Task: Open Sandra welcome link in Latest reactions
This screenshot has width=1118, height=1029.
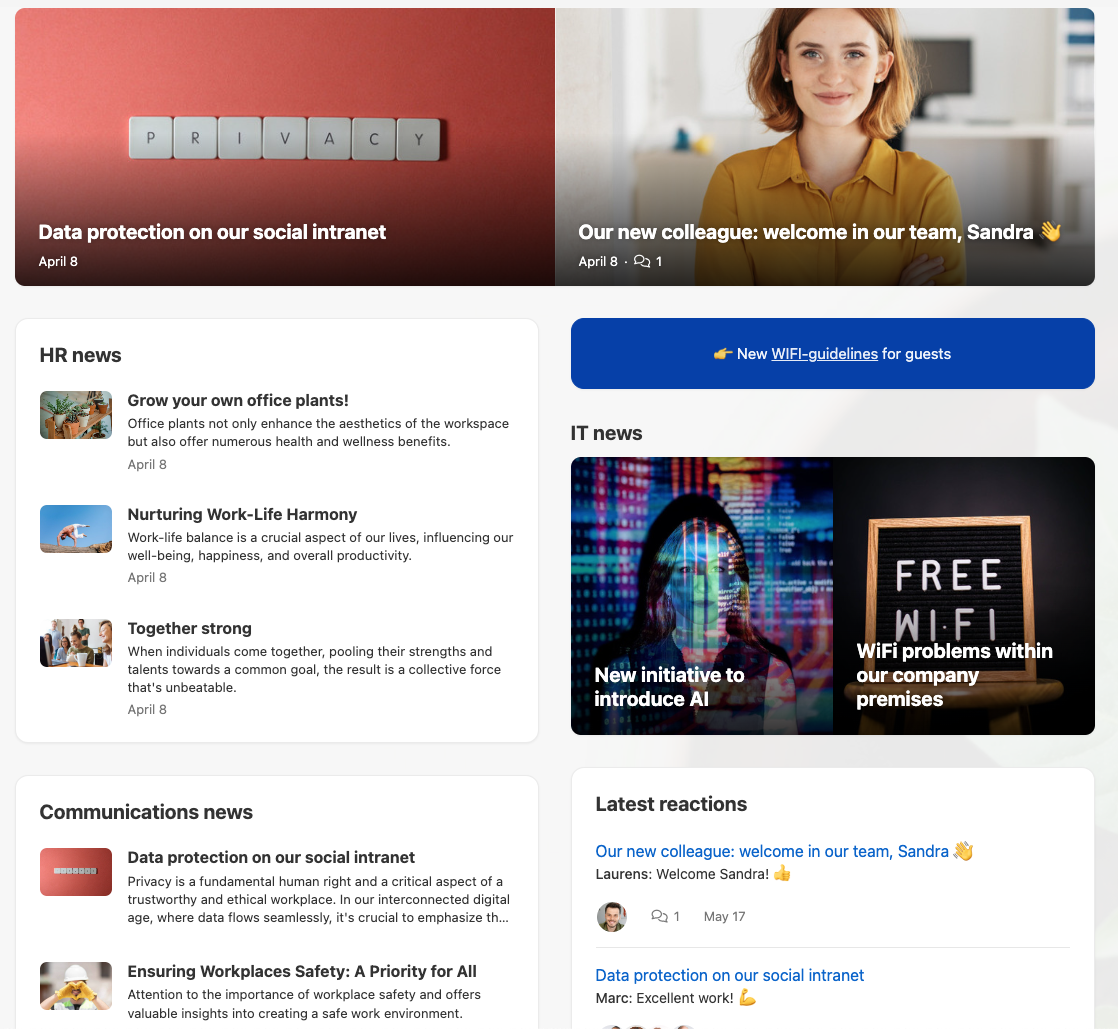Action: click(x=784, y=851)
